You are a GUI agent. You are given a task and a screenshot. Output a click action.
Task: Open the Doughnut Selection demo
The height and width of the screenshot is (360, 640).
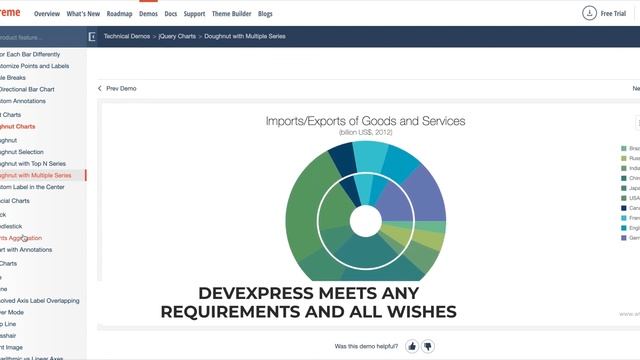coord(22,152)
